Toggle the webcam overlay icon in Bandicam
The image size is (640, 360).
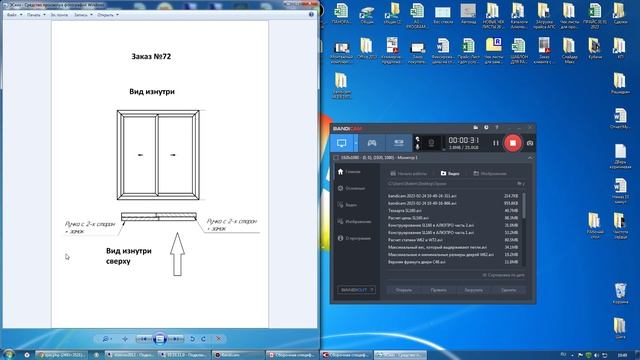(x=431, y=143)
